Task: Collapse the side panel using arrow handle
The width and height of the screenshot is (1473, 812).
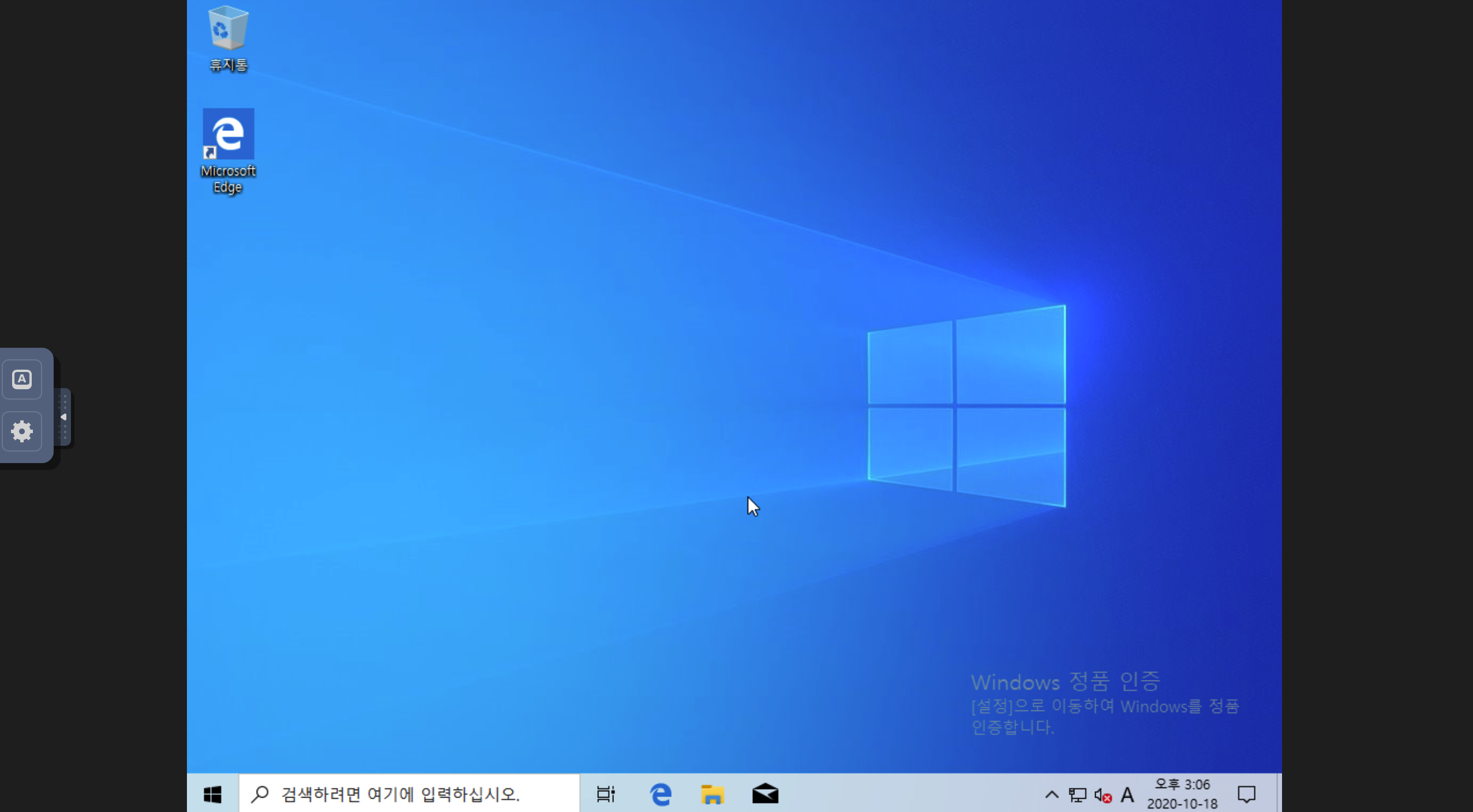Action: coord(63,417)
